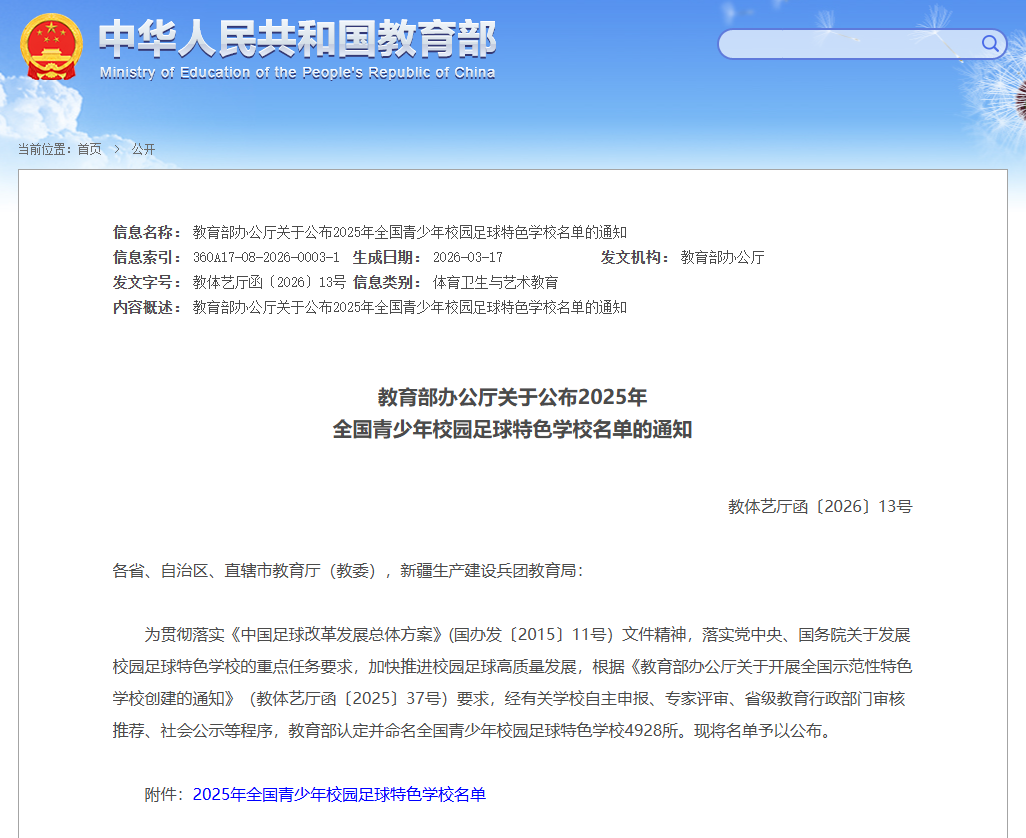The width and height of the screenshot is (1026, 838).
Task: Click the breadcrumb chevron separator
Action: point(117,149)
